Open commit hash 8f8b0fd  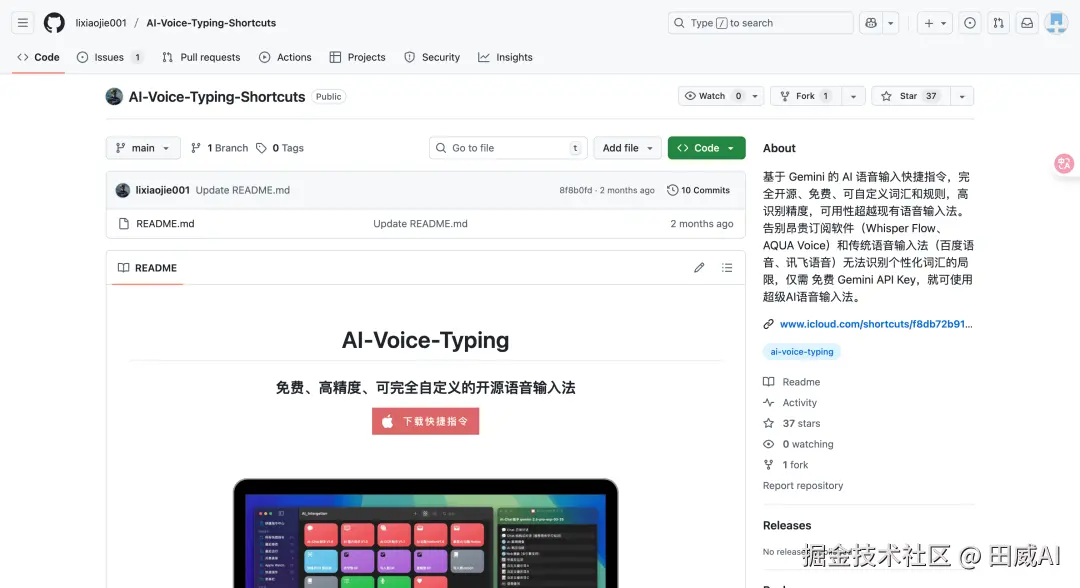pos(575,190)
